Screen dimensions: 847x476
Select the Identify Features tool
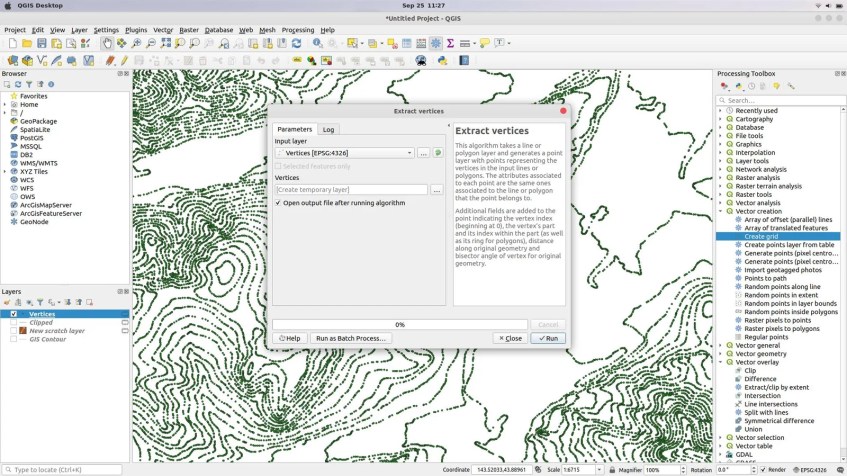(318, 43)
